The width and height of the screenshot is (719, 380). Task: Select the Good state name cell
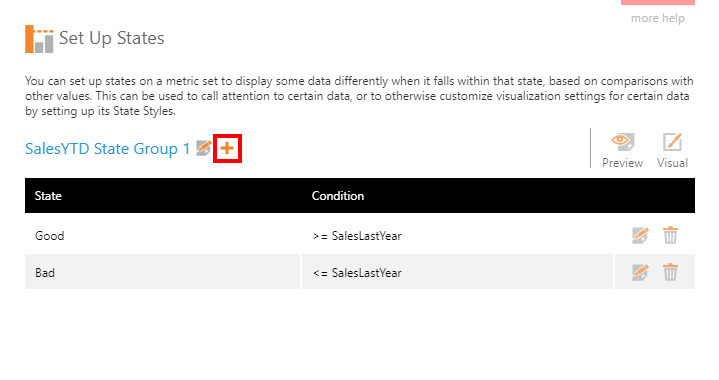point(162,236)
